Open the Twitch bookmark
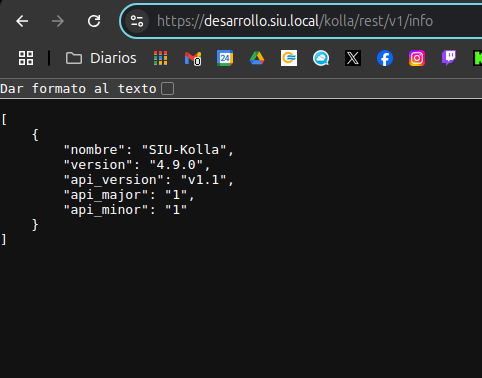Screen dimensions: 482x378 449,58
